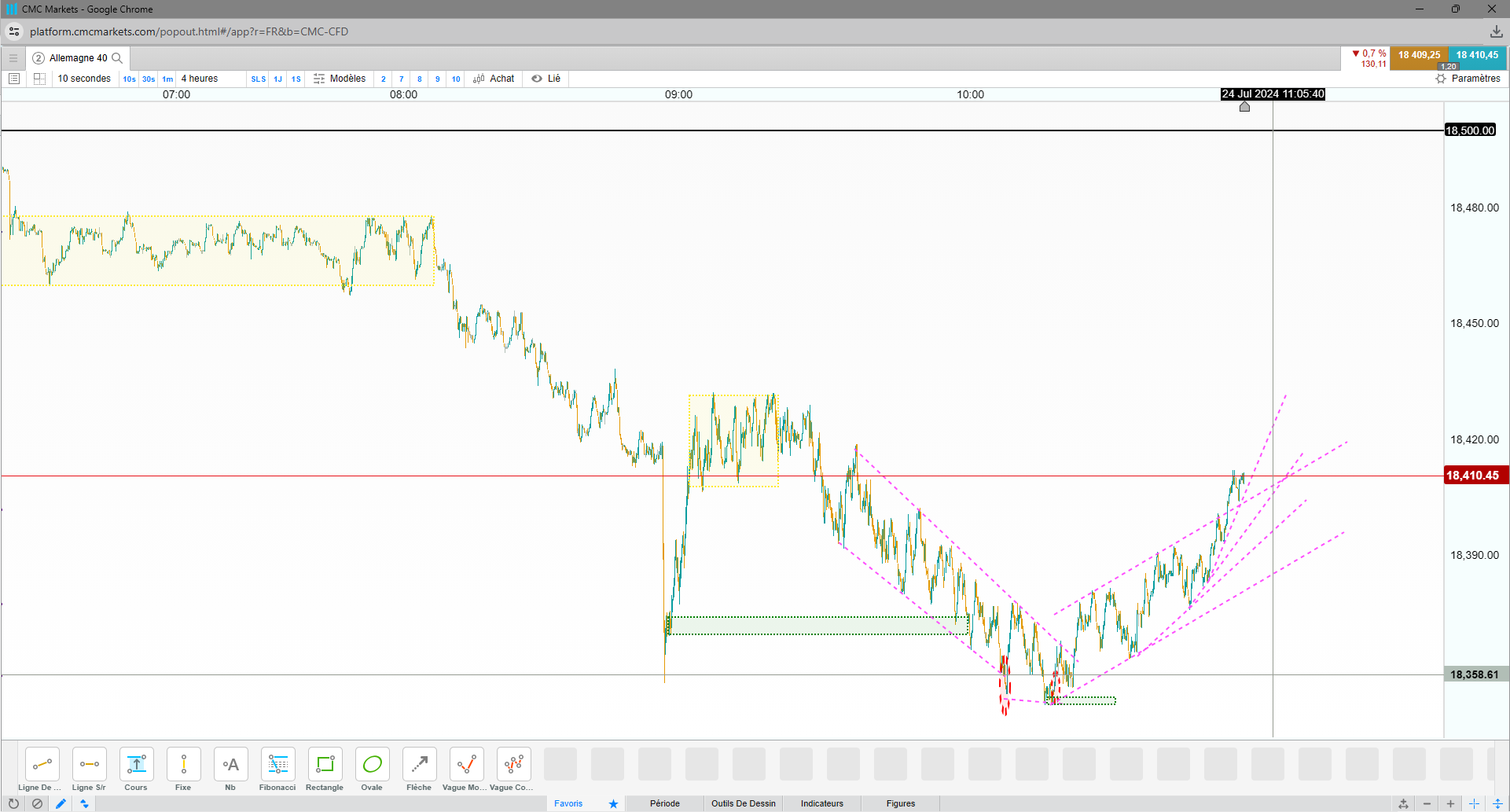Select the Ligne De trend line tool
The height and width of the screenshot is (812, 1510).
(x=42, y=765)
